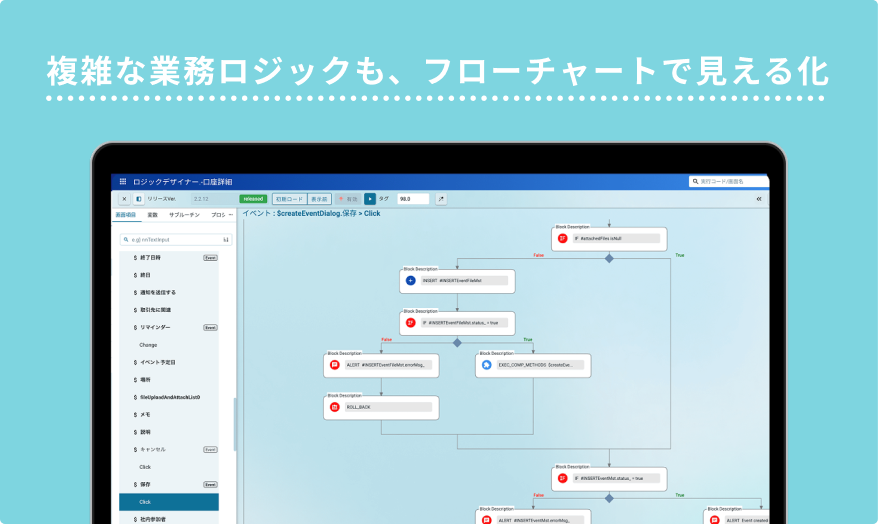Click the ALERT icon of #INSERTEventFileMst.errorMsg_ block
The height and width of the screenshot is (524, 878).
click(x=335, y=365)
